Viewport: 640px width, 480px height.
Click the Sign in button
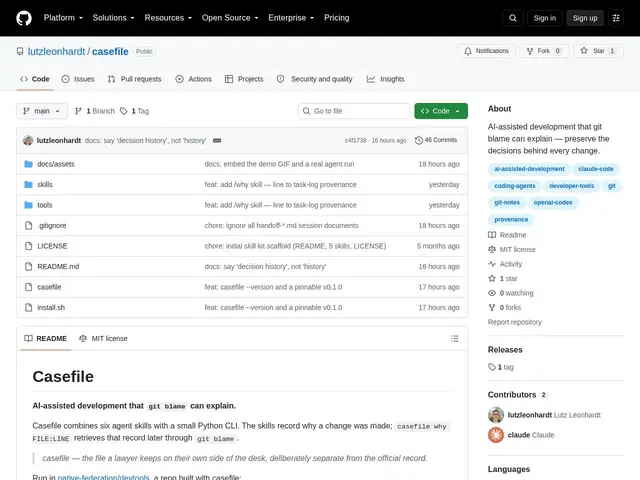pyautogui.click(x=544, y=18)
